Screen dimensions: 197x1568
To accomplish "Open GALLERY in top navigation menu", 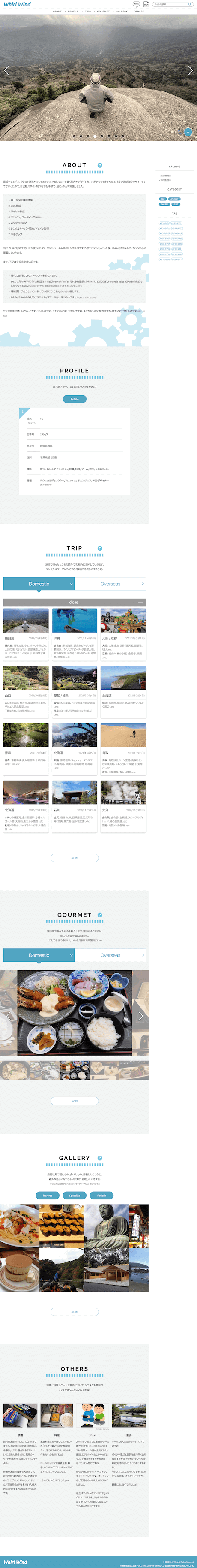I will click(122, 12).
